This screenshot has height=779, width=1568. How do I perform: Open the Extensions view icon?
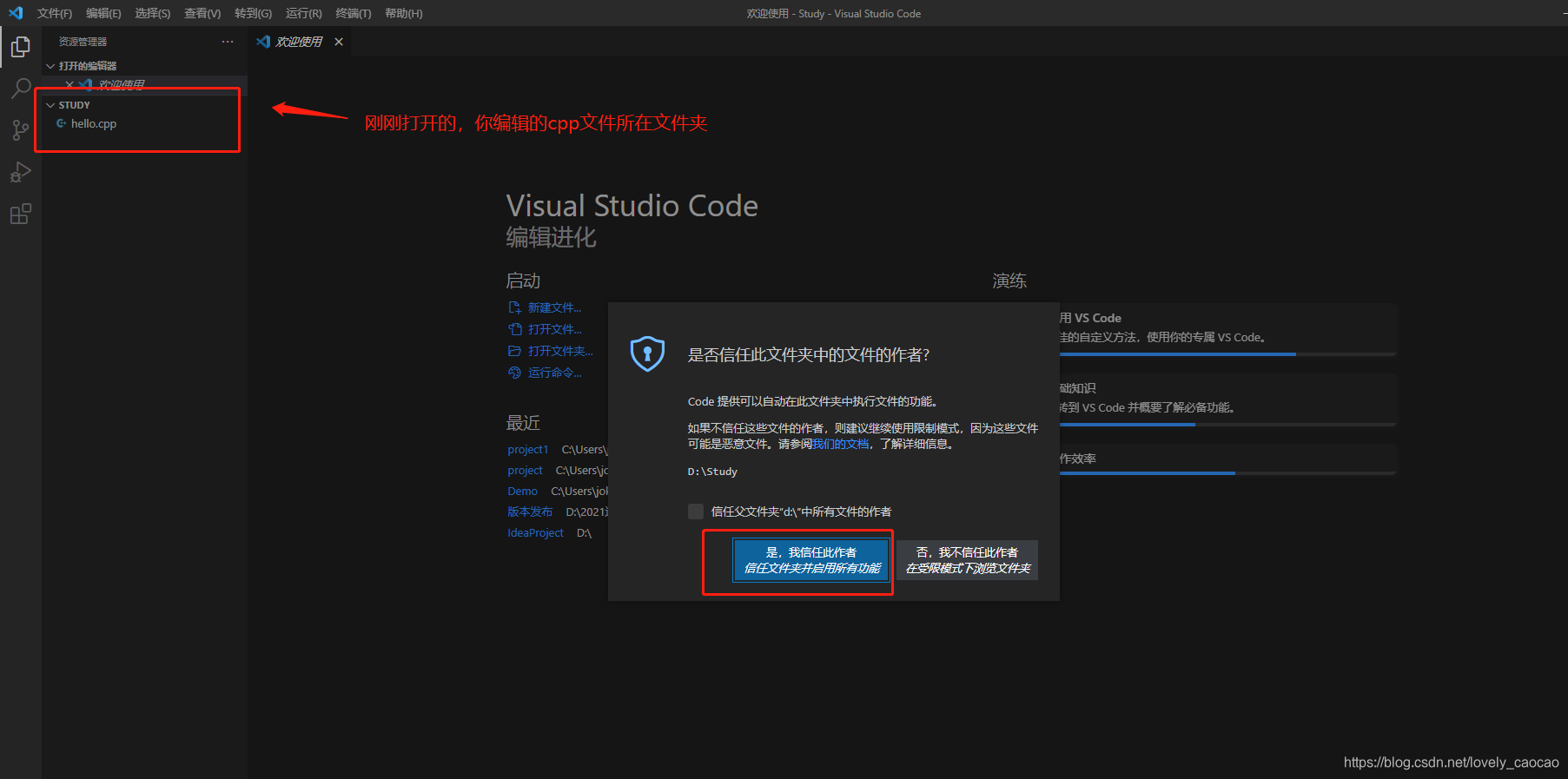pyautogui.click(x=21, y=214)
